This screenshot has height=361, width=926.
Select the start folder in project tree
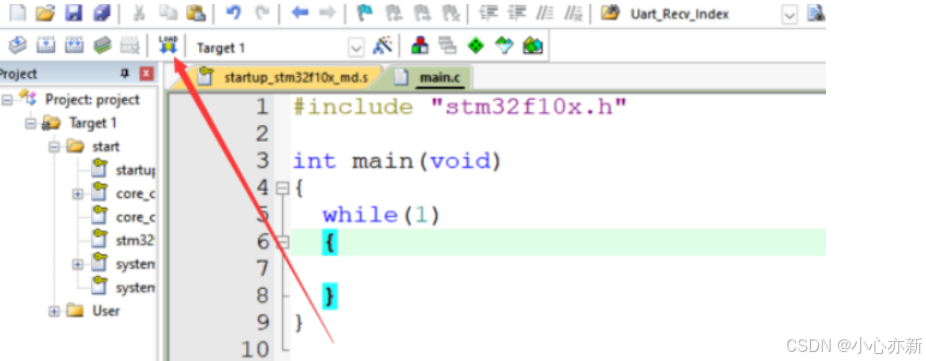tap(106, 147)
